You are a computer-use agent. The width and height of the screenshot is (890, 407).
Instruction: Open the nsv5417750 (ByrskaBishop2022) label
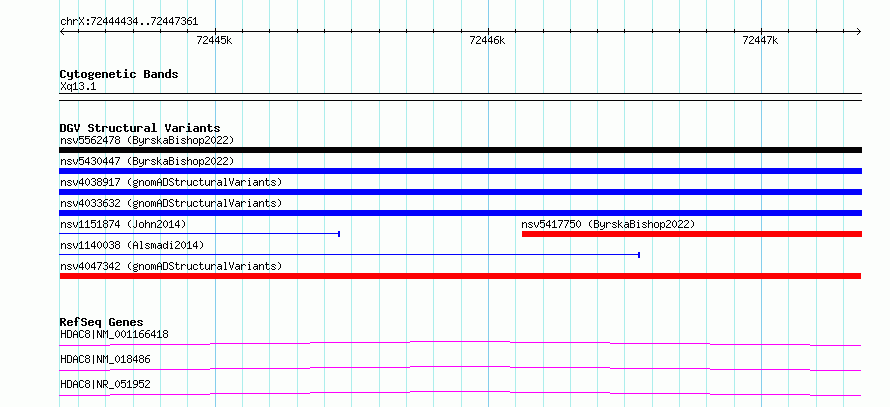click(x=608, y=224)
